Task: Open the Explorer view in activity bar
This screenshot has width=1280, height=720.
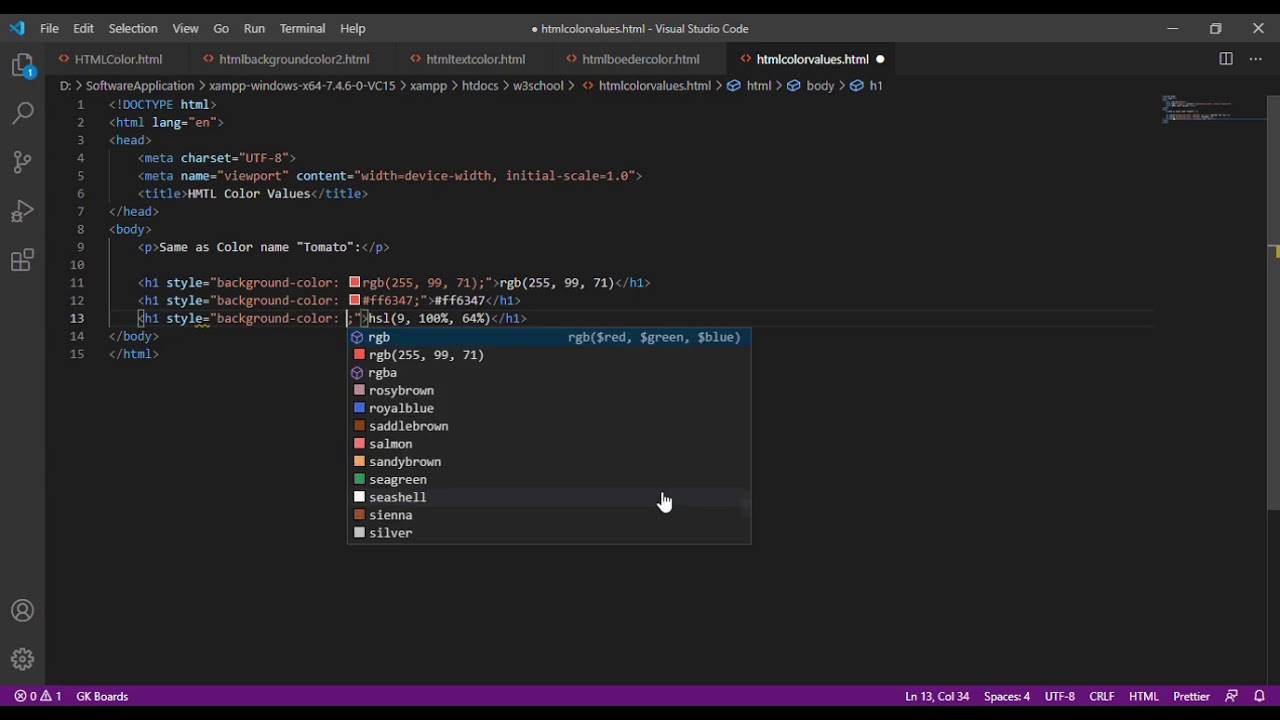Action: (x=22, y=66)
